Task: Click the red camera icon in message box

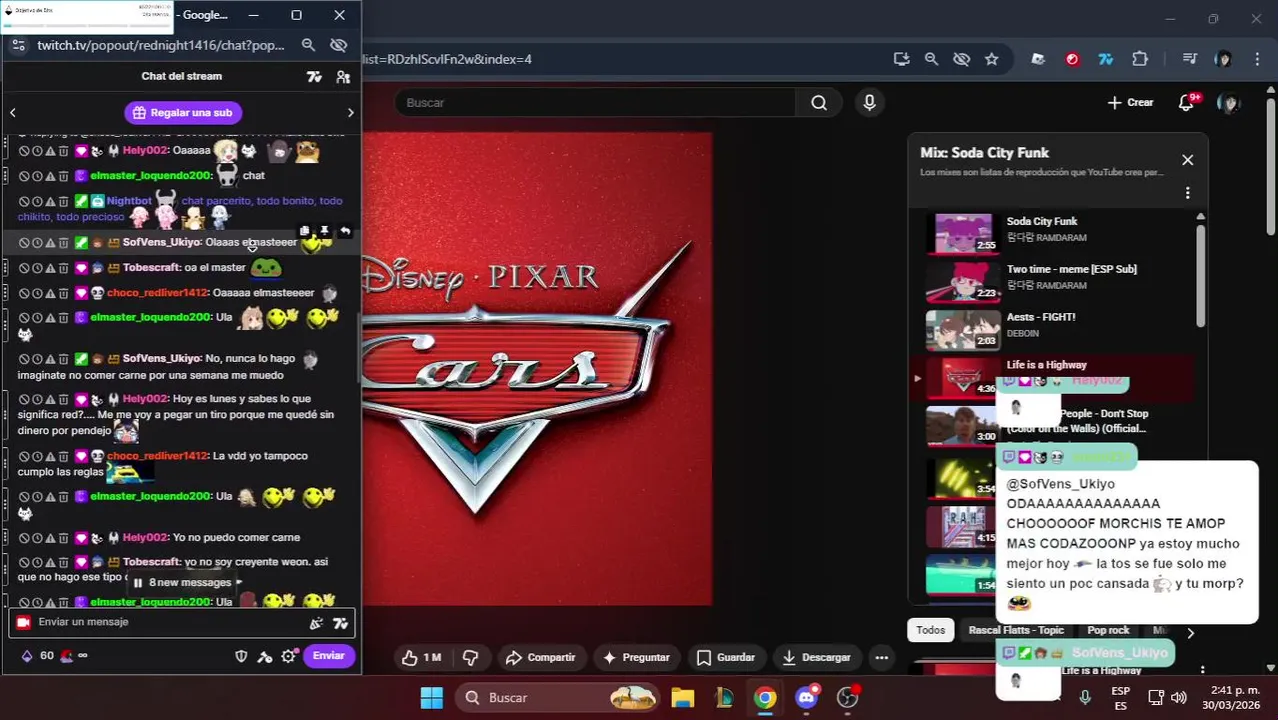Action: (x=23, y=622)
